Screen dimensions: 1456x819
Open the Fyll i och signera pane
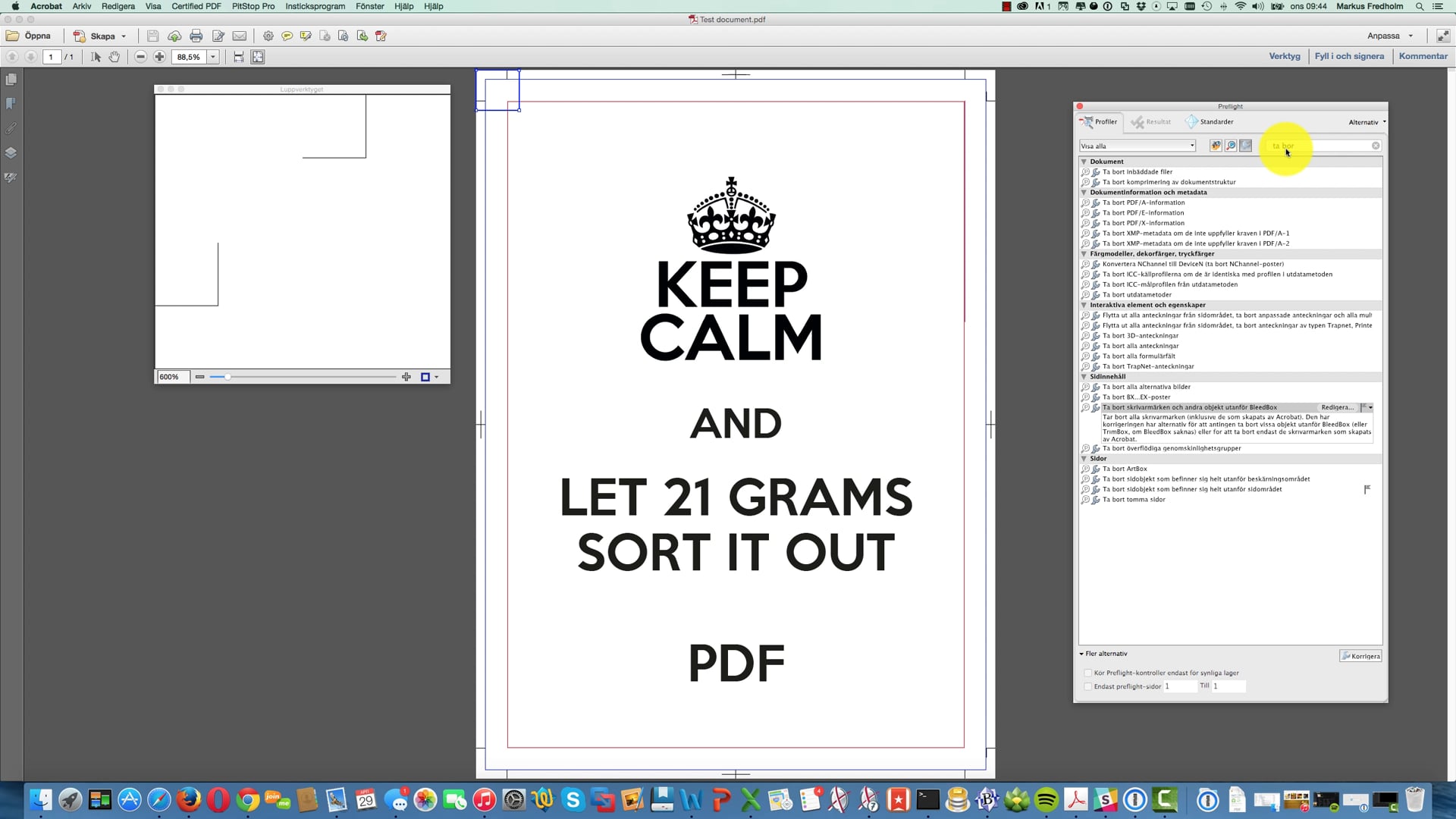point(1349,56)
